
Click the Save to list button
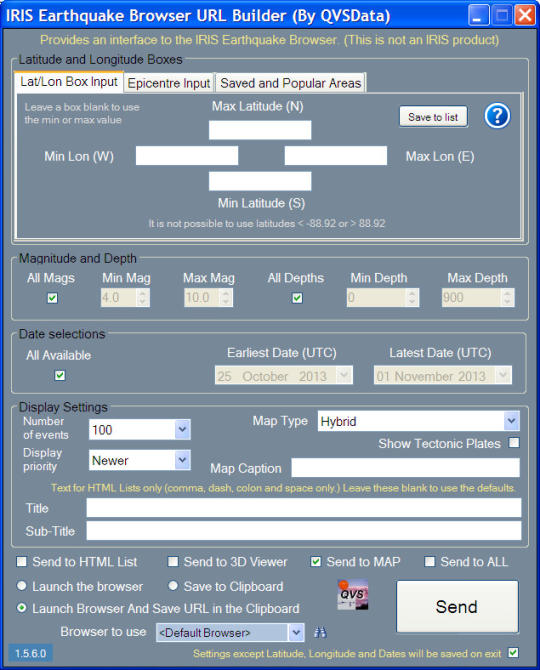pyautogui.click(x=433, y=117)
